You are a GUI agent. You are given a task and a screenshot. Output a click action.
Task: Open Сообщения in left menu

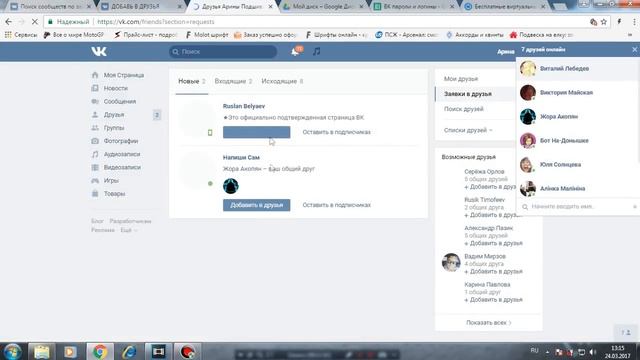point(120,101)
